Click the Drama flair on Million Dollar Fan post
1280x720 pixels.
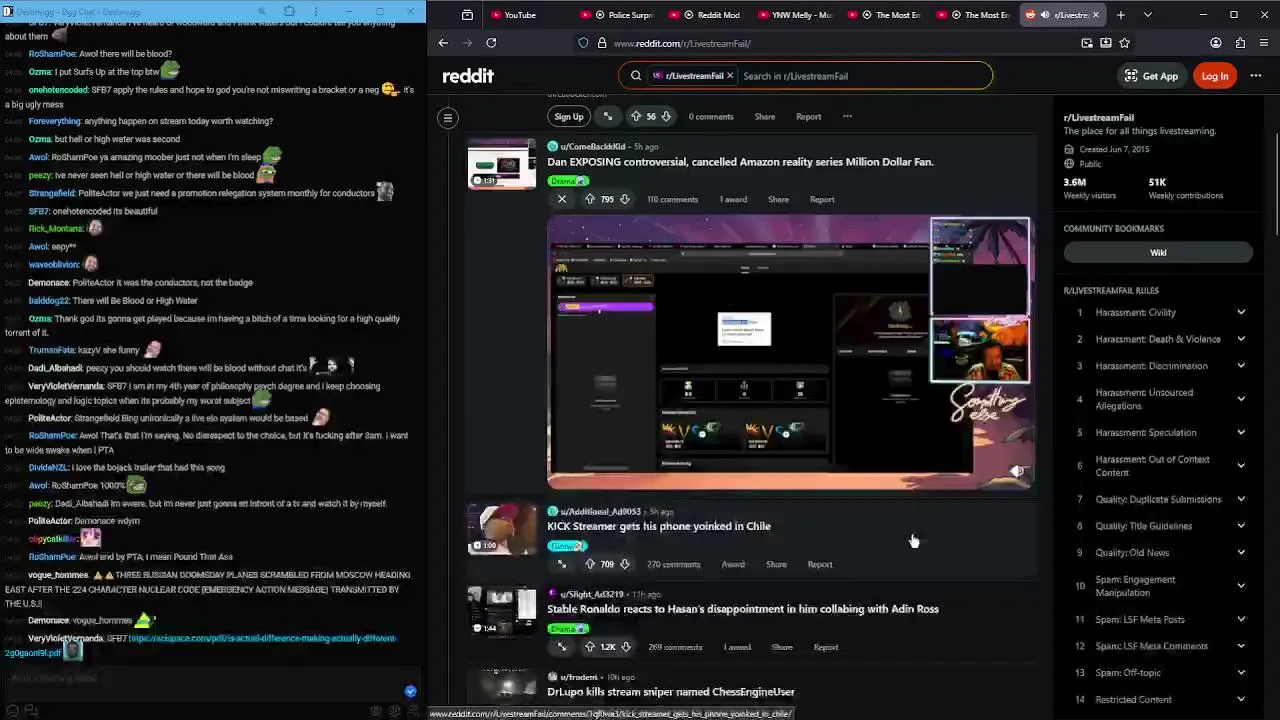[568, 181]
